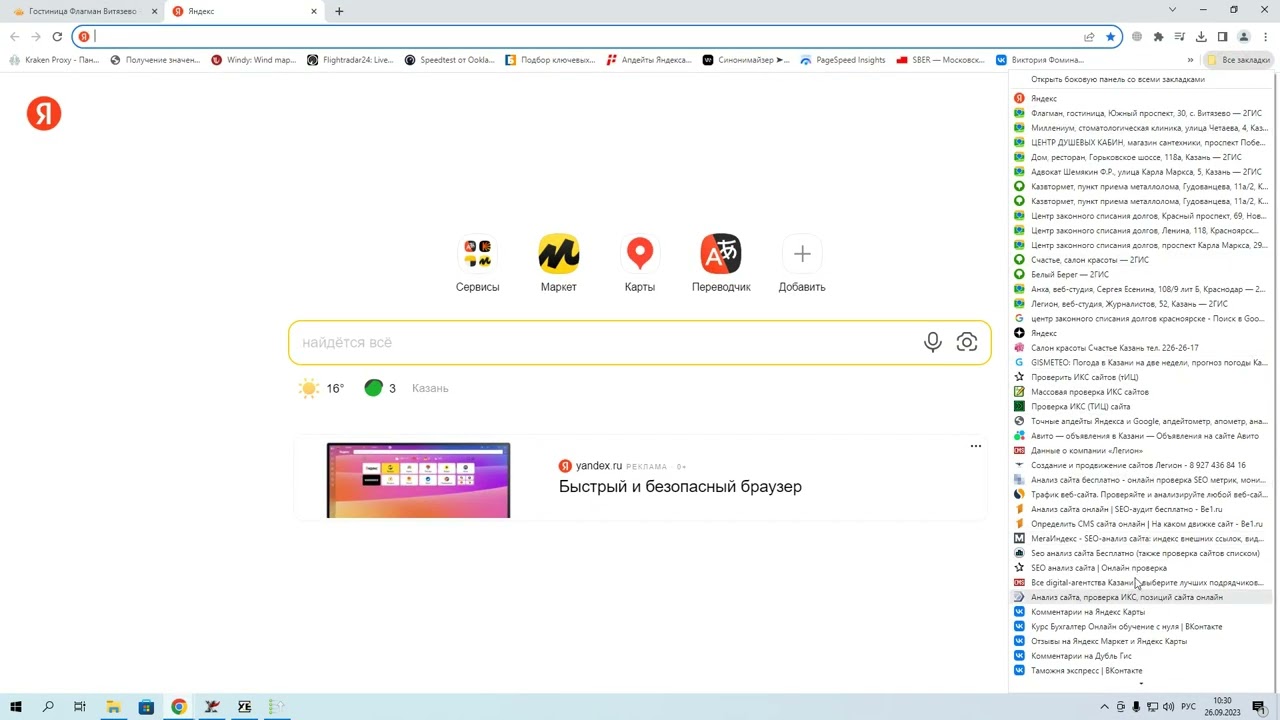
Task: Open the Все закладки folder
Action: (x=1239, y=60)
